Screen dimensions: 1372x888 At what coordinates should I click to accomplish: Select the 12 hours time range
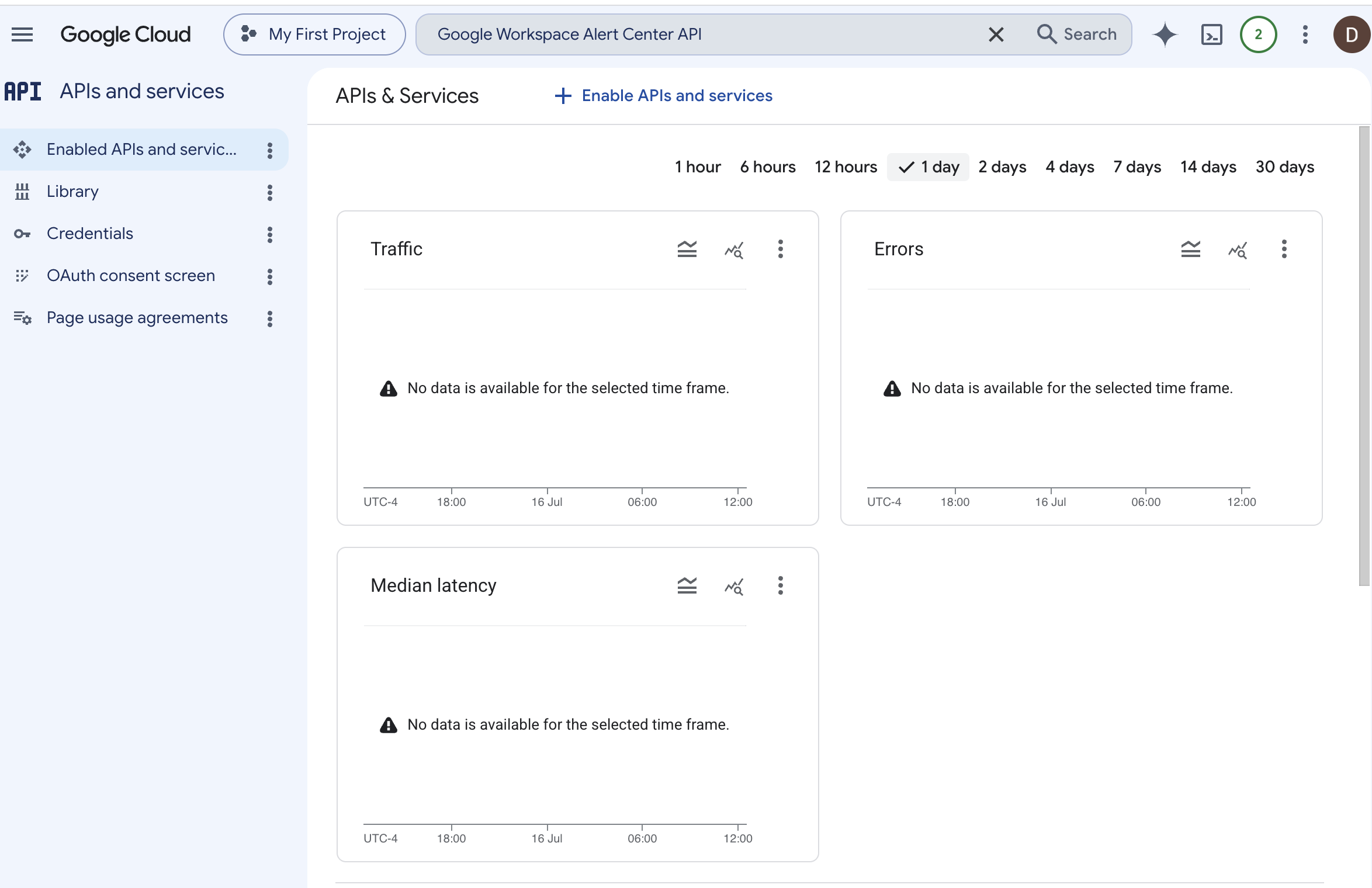[x=846, y=167]
